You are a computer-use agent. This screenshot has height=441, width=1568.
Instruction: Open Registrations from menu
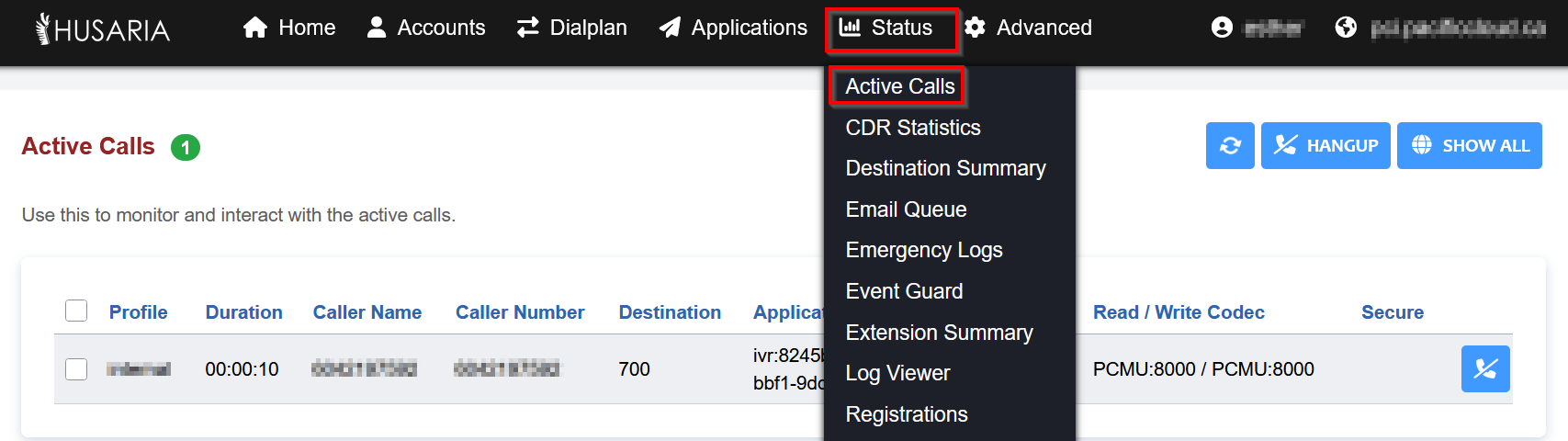(x=907, y=414)
